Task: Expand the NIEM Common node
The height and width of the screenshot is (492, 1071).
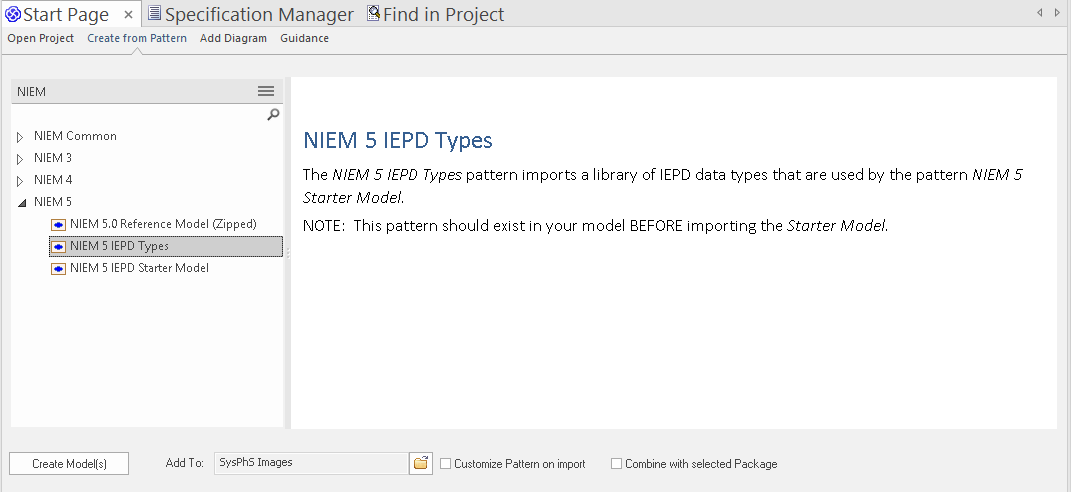Action: click(x=20, y=137)
